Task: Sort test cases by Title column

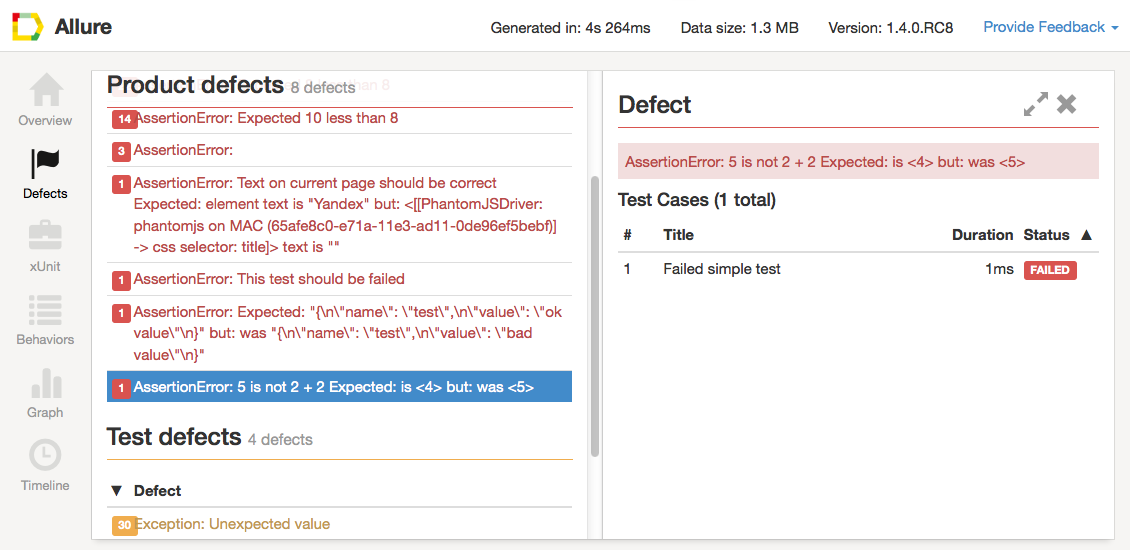Action: pyautogui.click(x=678, y=235)
